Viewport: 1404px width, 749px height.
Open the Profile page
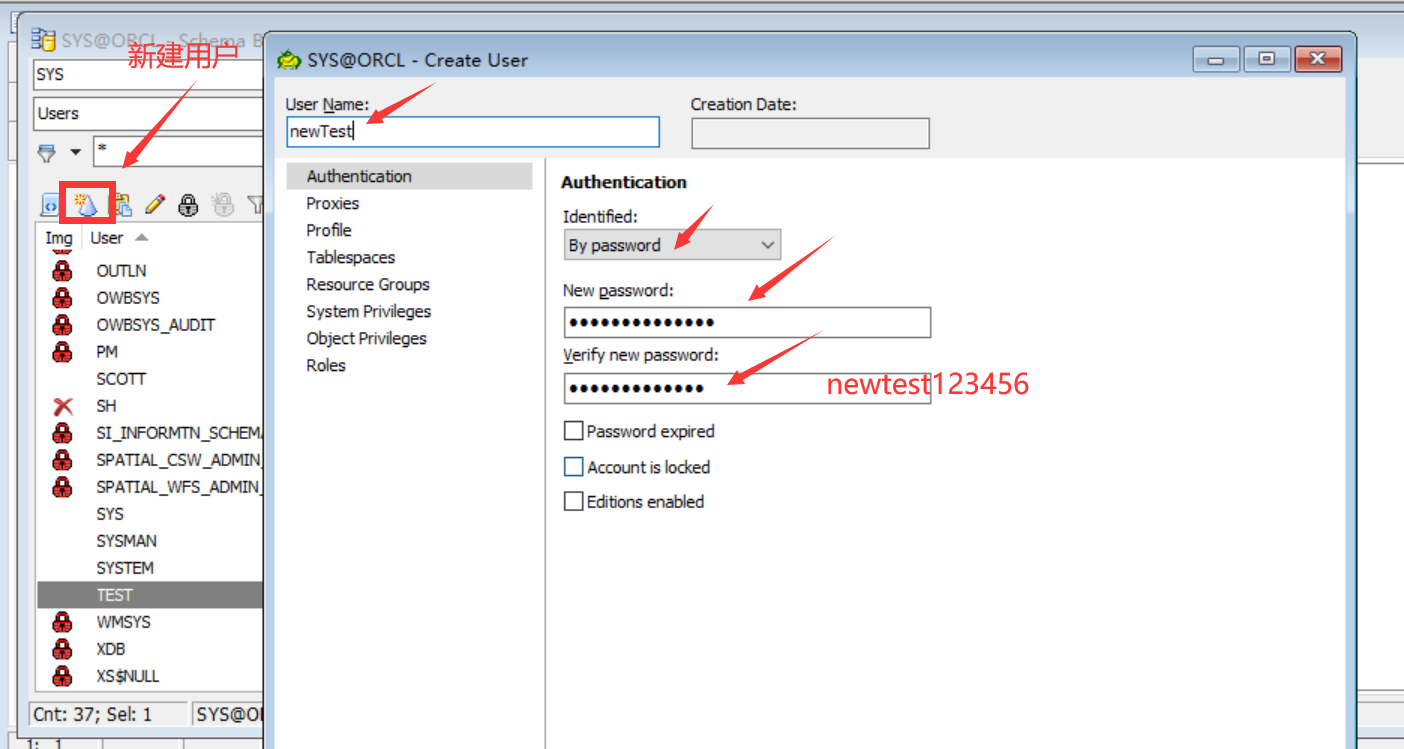click(x=329, y=230)
